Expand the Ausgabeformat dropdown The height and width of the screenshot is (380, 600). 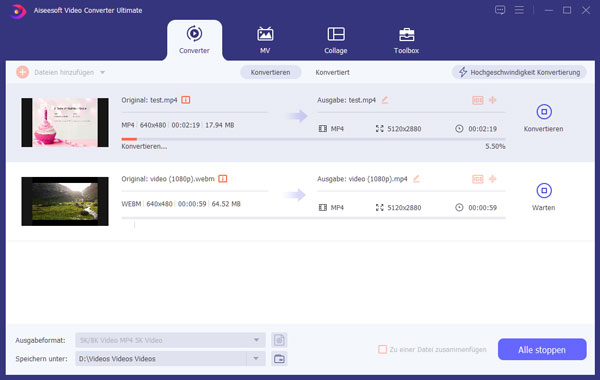256,340
